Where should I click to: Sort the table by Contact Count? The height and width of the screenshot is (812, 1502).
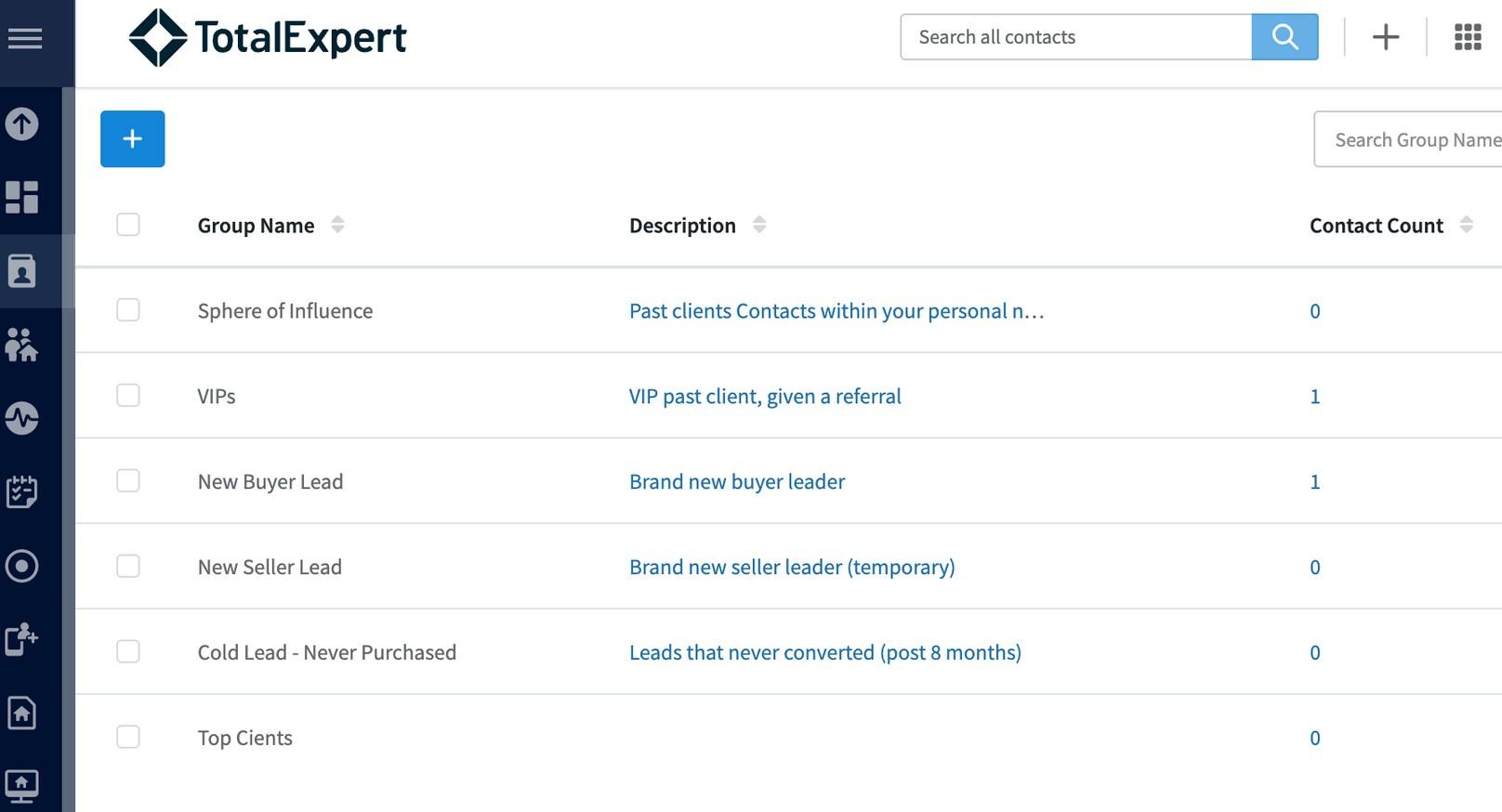[1466, 225]
